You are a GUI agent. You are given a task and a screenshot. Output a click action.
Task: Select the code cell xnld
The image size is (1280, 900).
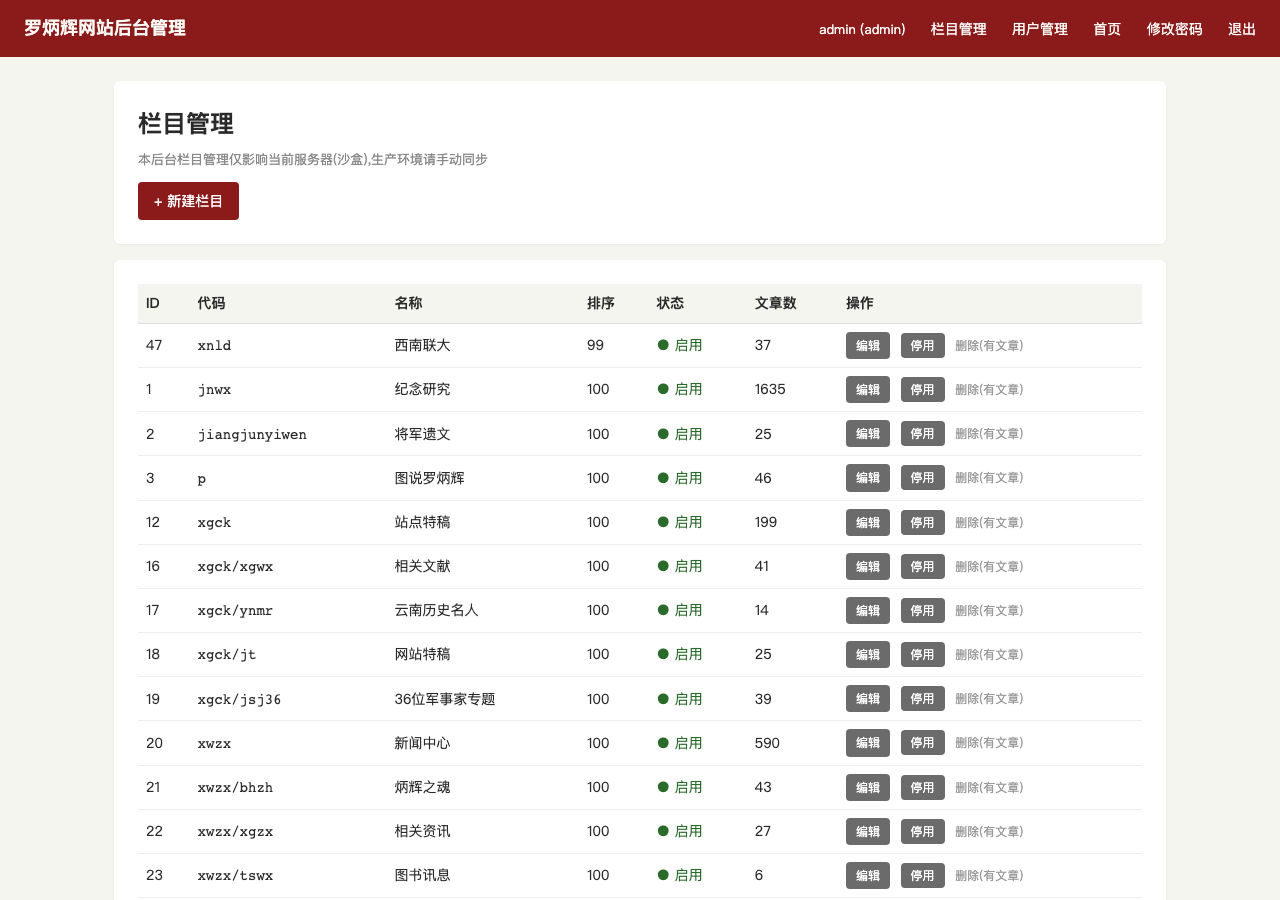pyautogui.click(x=215, y=345)
